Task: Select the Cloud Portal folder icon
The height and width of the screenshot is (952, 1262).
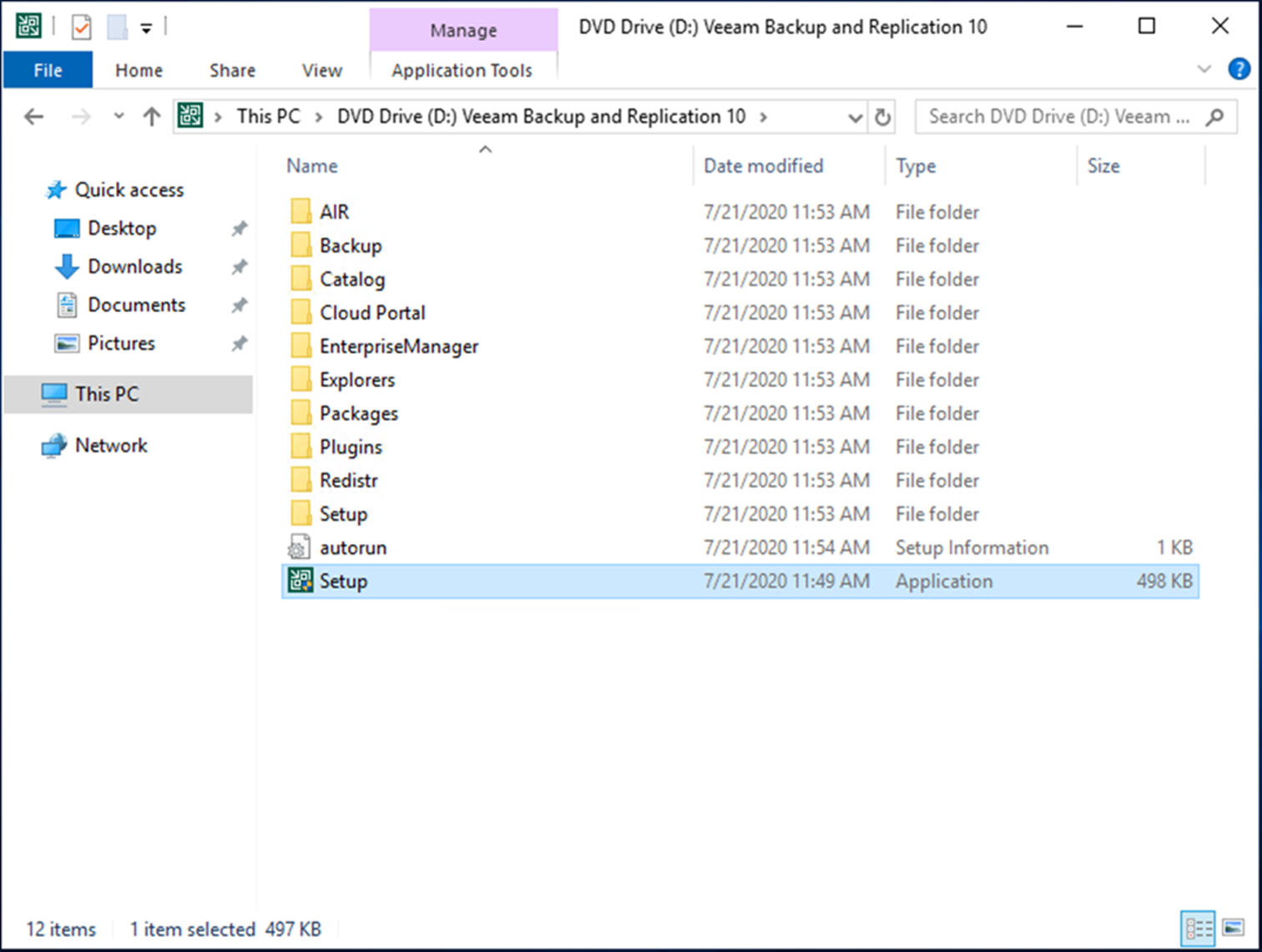Action: (300, 313)
